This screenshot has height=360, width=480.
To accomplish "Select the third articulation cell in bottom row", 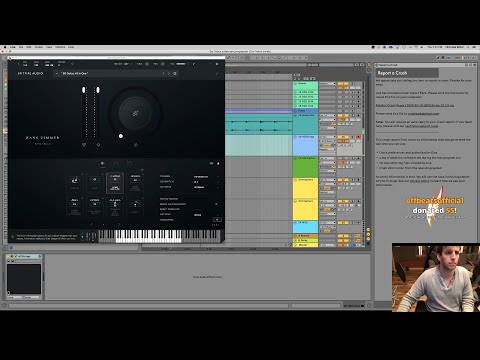I will 115,206.
